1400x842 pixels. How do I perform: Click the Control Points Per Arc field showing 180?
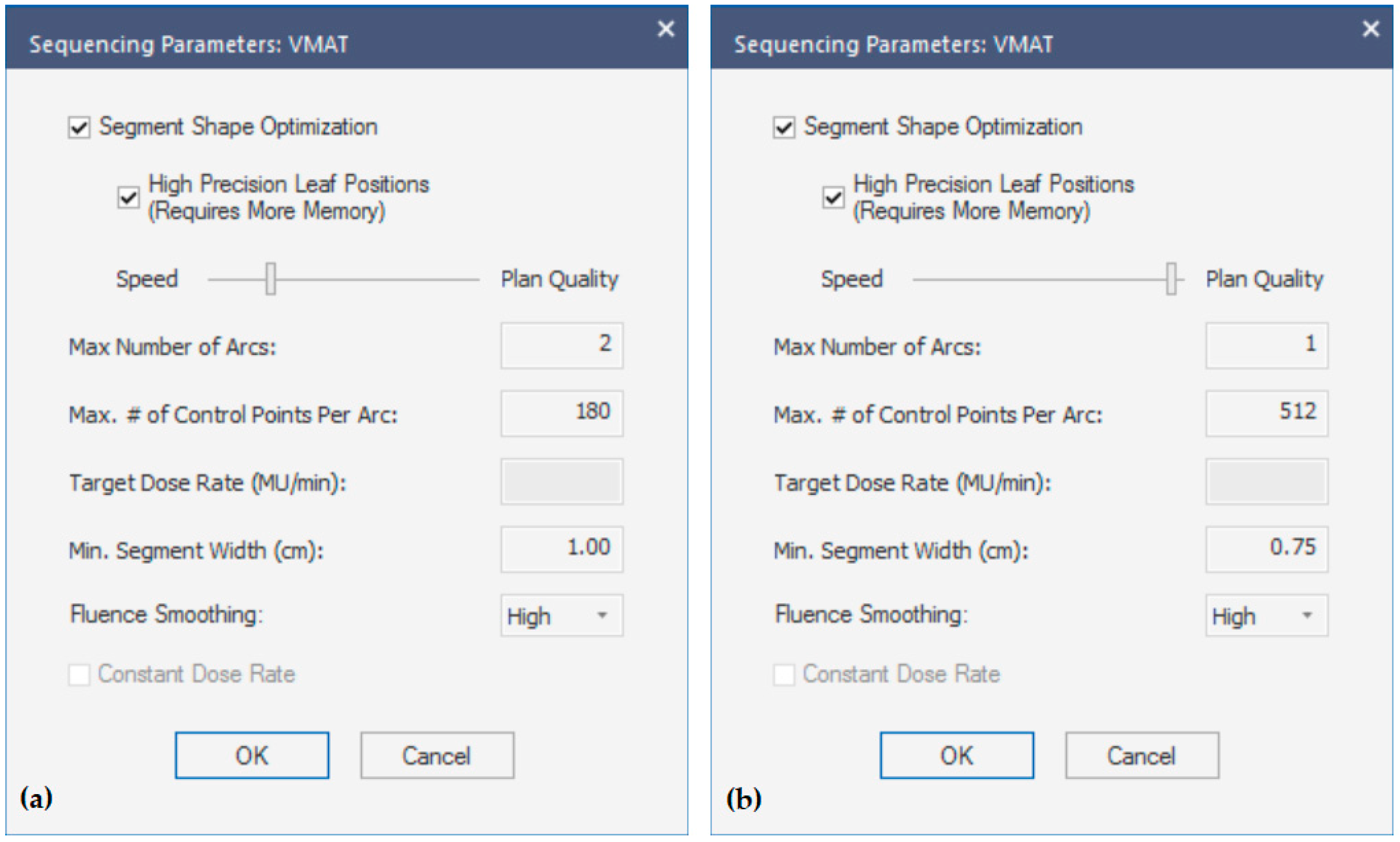coord(562,413)
